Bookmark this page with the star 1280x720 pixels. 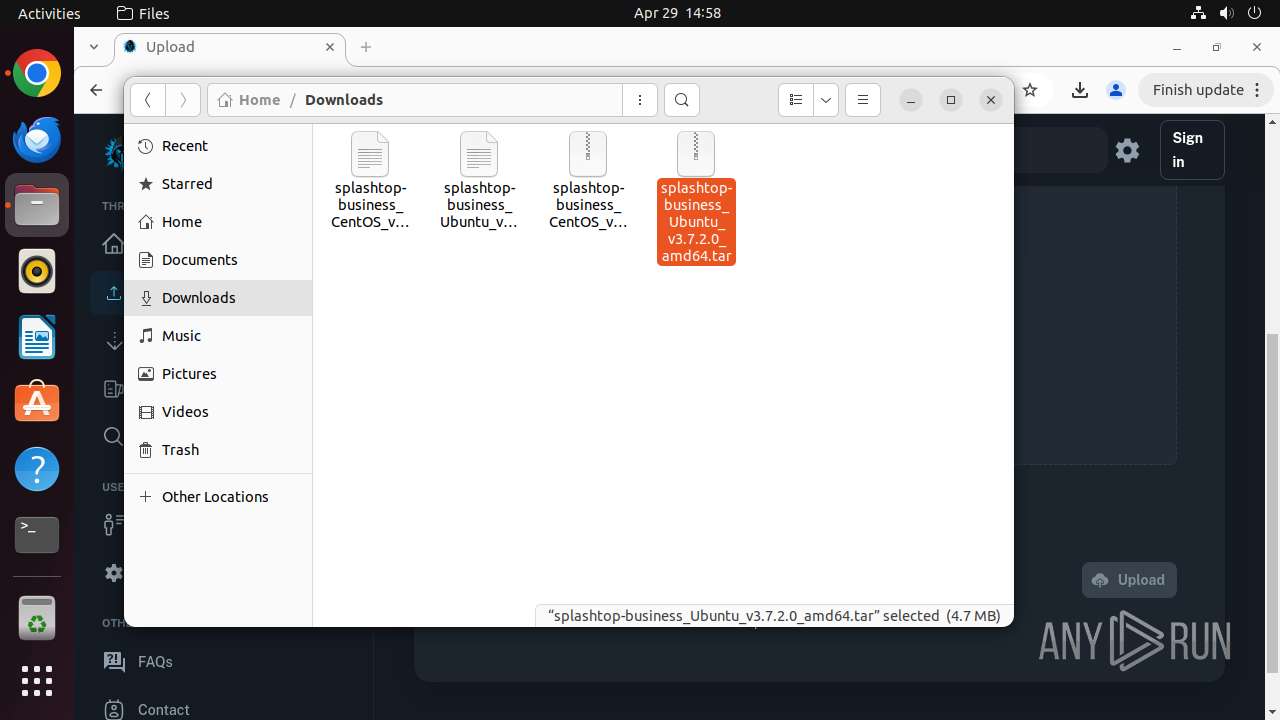1030,90
